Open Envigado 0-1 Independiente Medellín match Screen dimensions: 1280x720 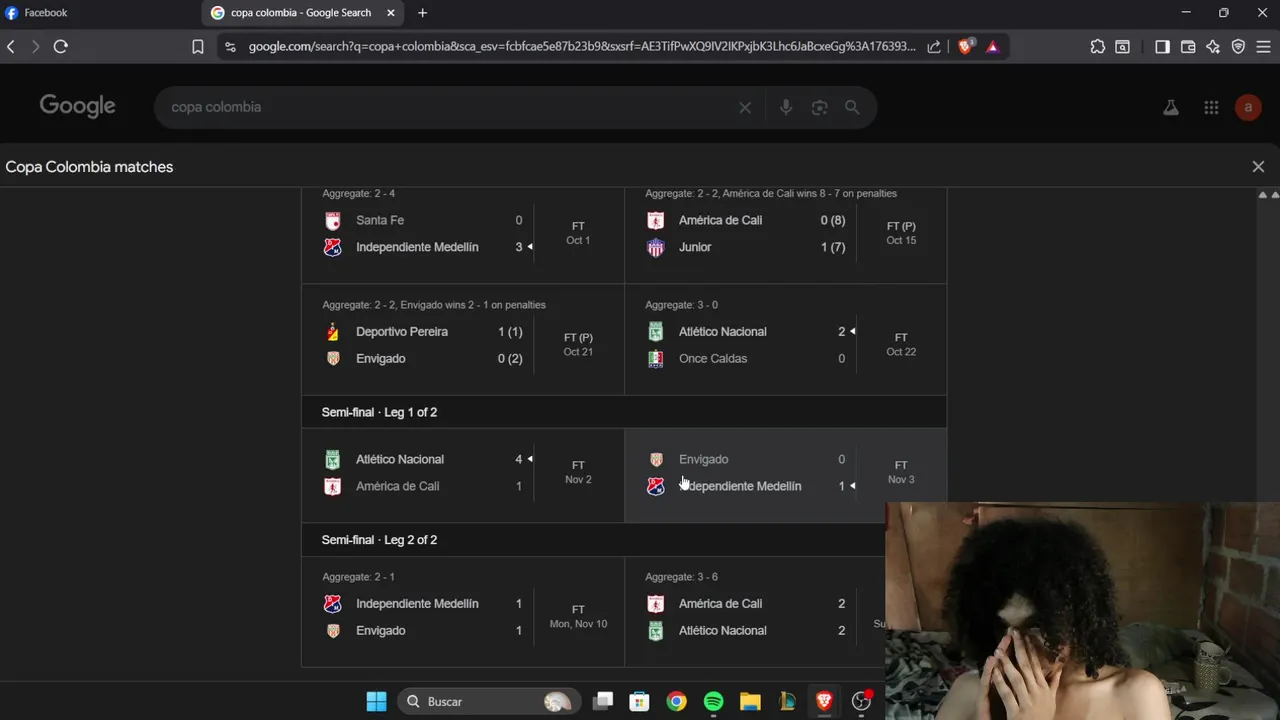coord(786,476)
